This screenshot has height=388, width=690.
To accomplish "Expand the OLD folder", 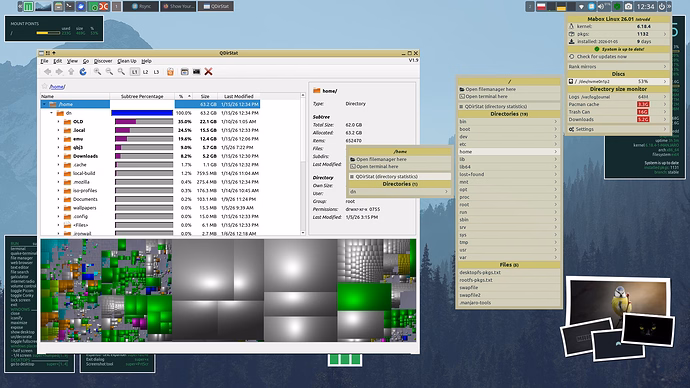I will [59, 121].
